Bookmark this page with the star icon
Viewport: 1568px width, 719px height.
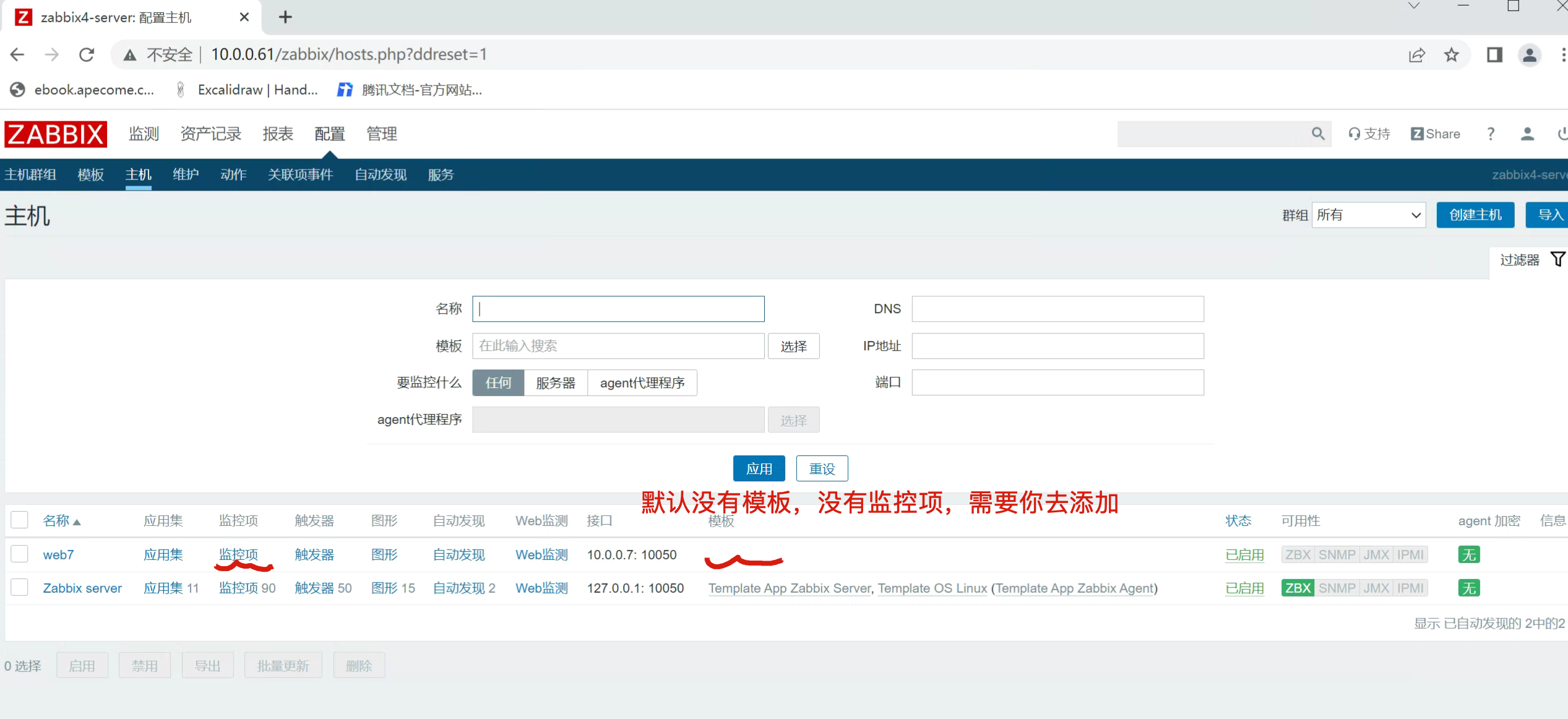click(x=1451, y=54)
